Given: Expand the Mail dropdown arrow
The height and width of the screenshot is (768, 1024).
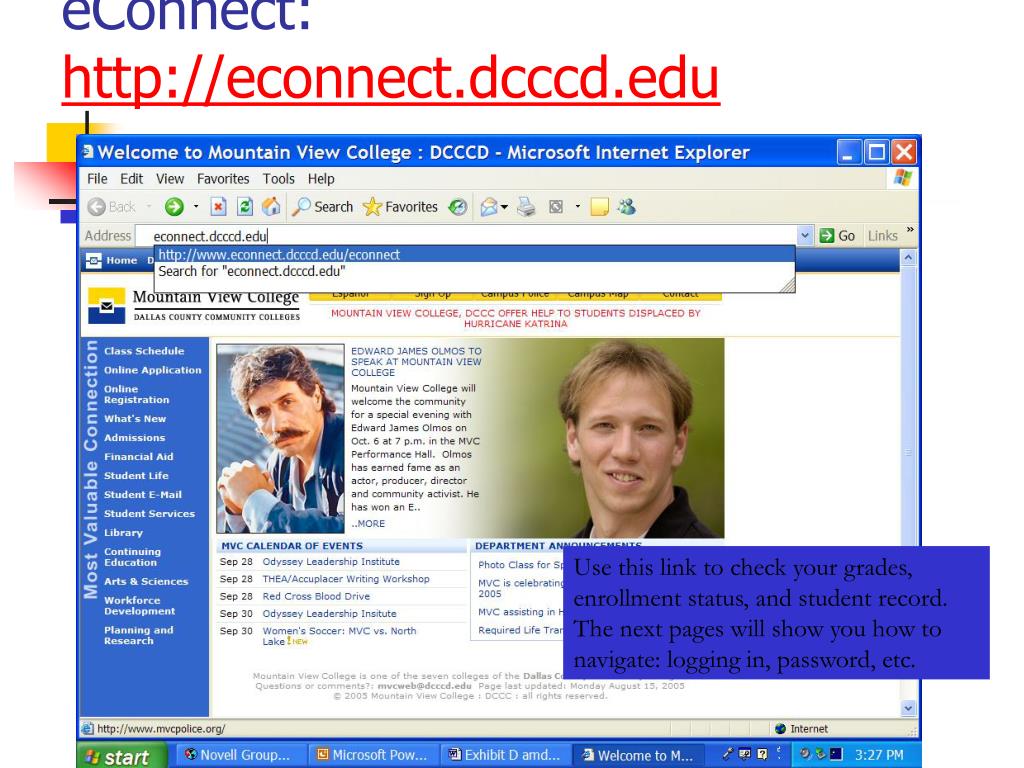Looking at the screenshot, I should (x=504, y=208).
